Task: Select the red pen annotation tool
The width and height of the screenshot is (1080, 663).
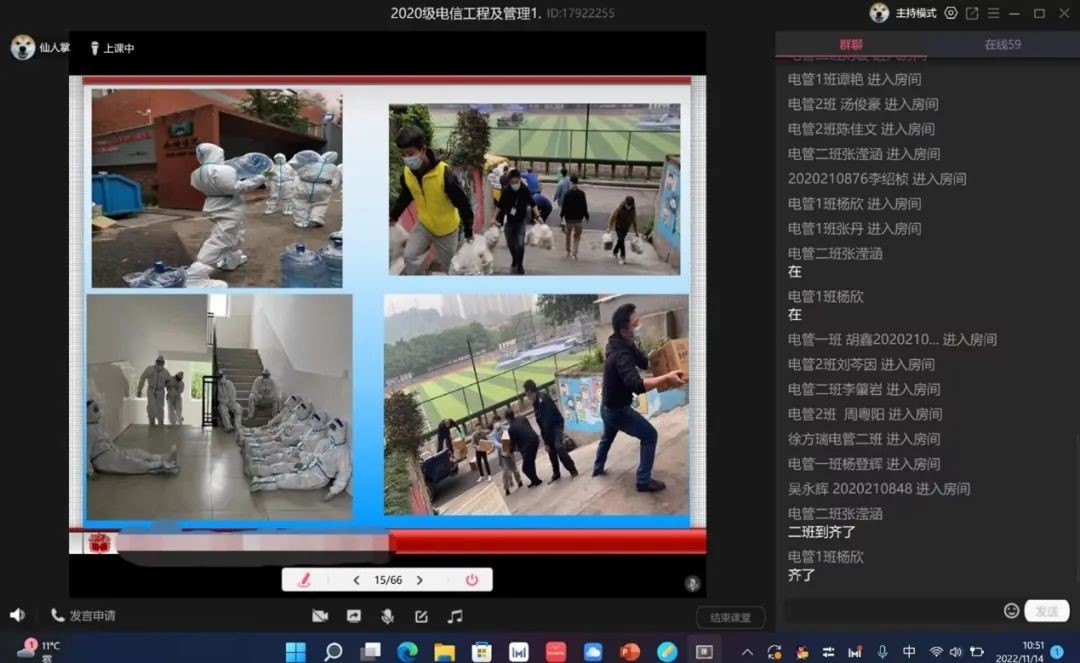Action: tap(304, 580)
